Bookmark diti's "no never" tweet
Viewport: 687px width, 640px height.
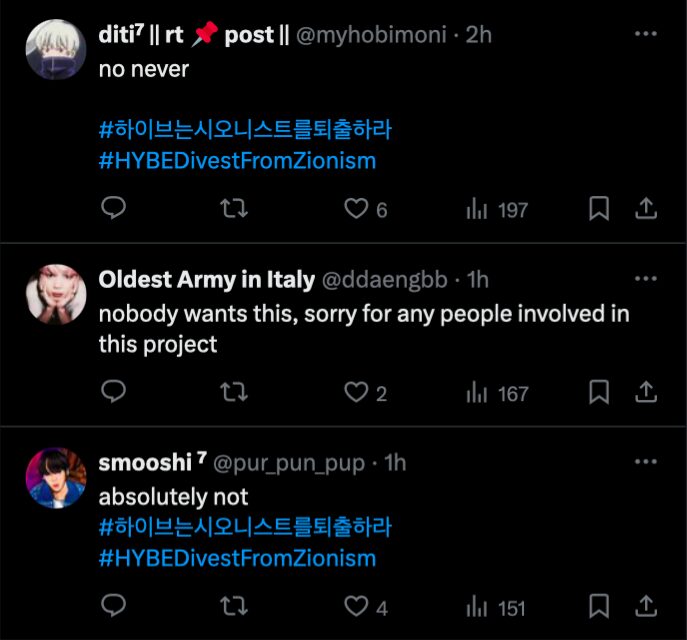[598, 208]
